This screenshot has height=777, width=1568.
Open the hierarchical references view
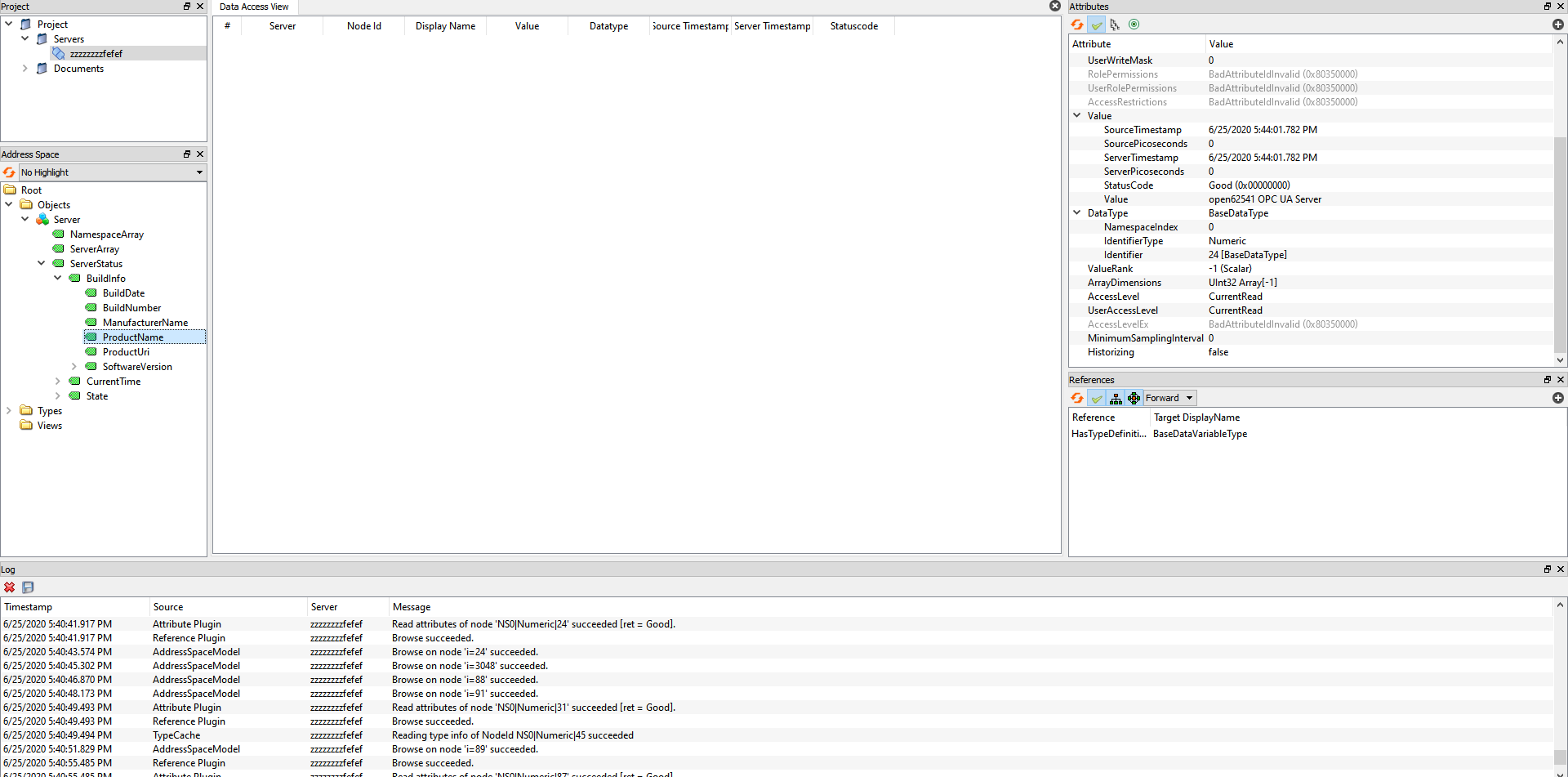pyautogui.click(x=1116, y=398)
